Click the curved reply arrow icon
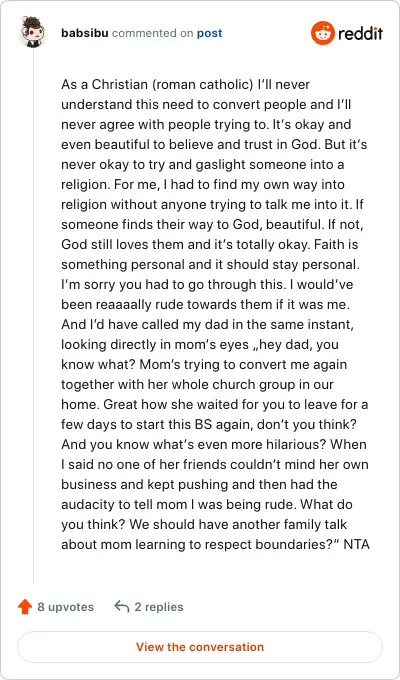Image resolution: width=400 pixels, height=680 pixels. 122,607
